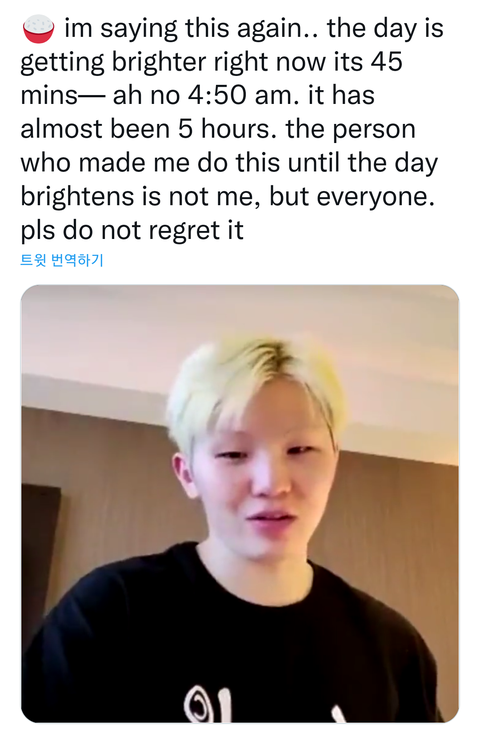480x732 pixels.
Task: Click the words 'who made me' in tweet
Action: (105, 163)
